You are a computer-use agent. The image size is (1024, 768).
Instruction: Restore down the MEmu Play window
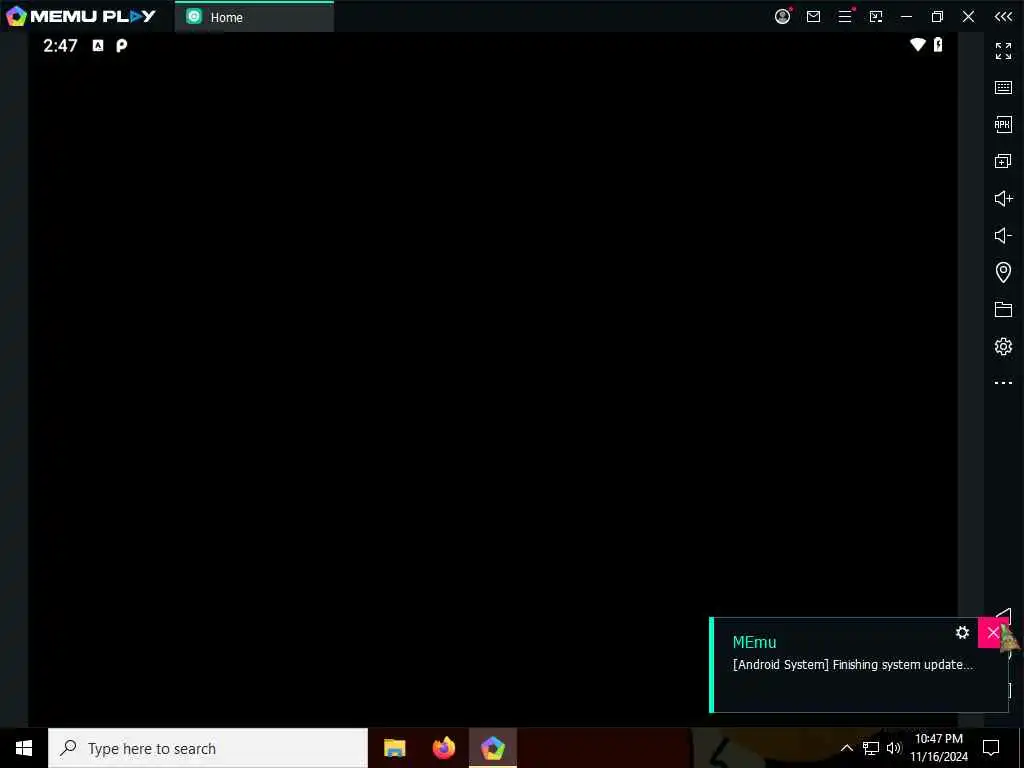click(x=937, y=16)
